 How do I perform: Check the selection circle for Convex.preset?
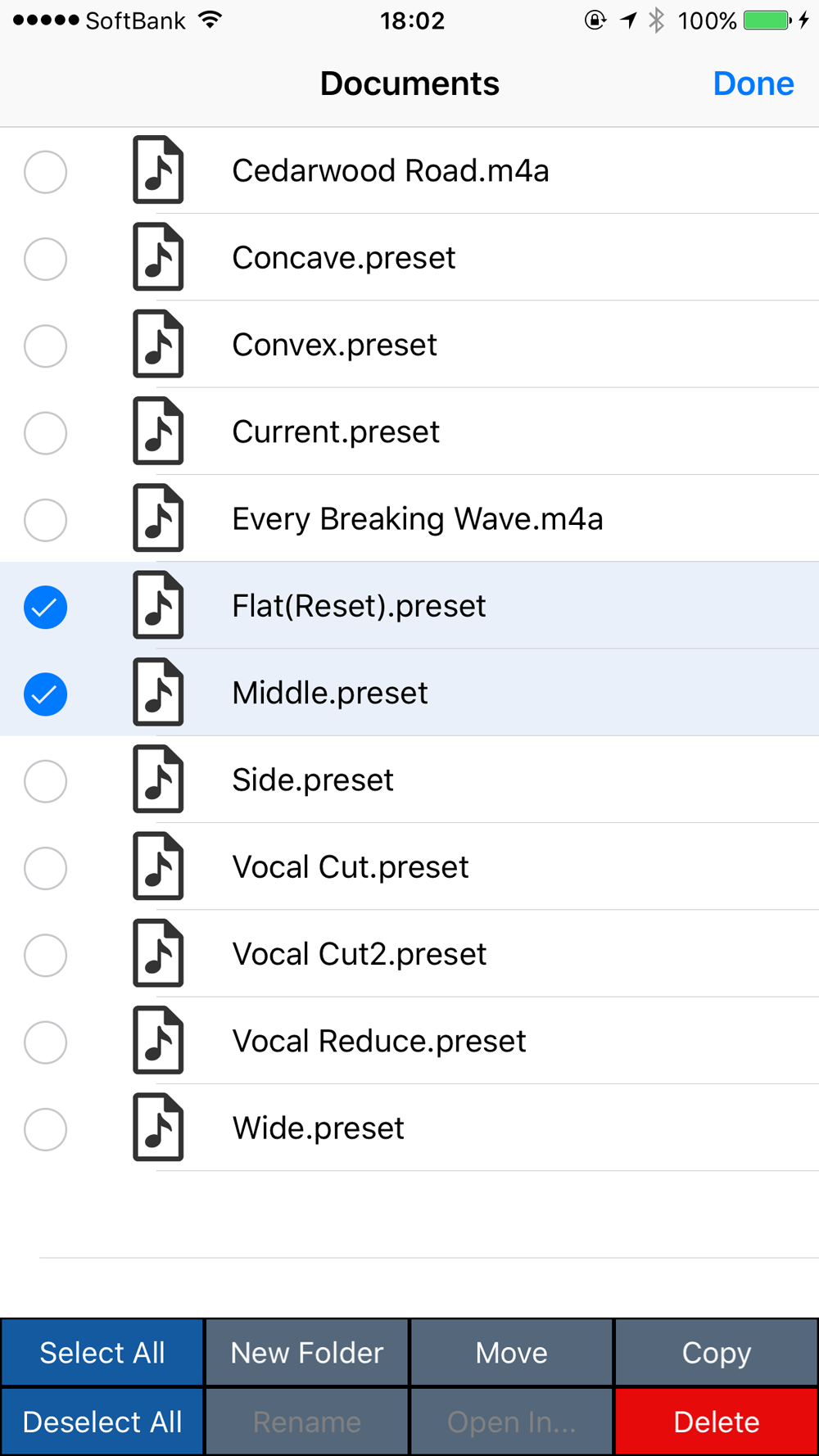tap(45, 346)
